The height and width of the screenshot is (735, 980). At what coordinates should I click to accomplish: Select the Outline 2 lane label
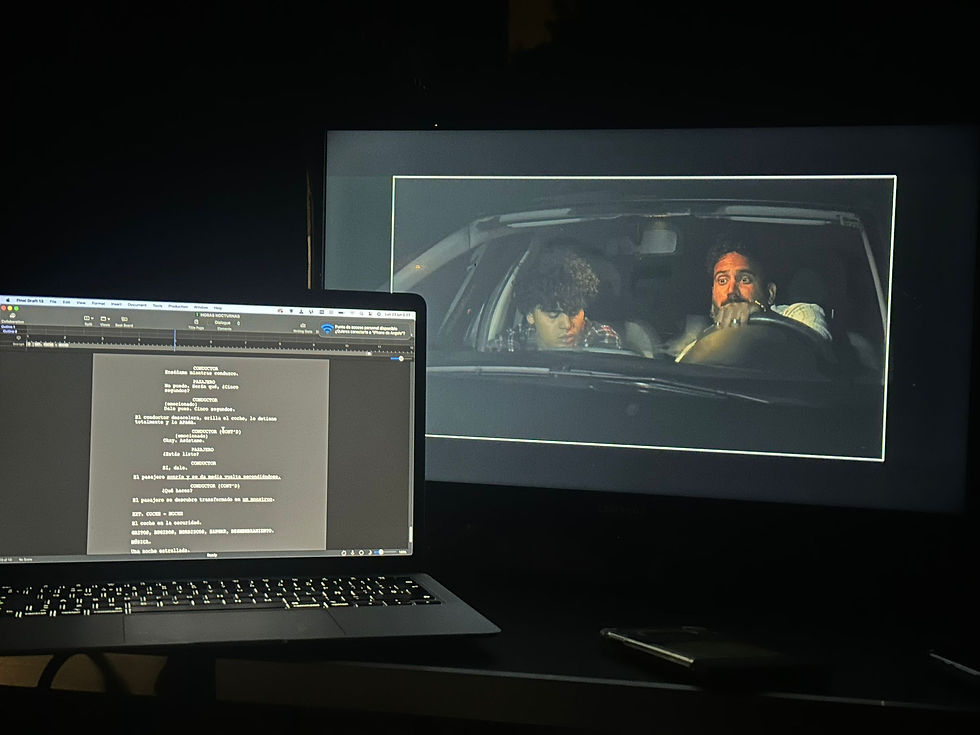coord(8,331)
